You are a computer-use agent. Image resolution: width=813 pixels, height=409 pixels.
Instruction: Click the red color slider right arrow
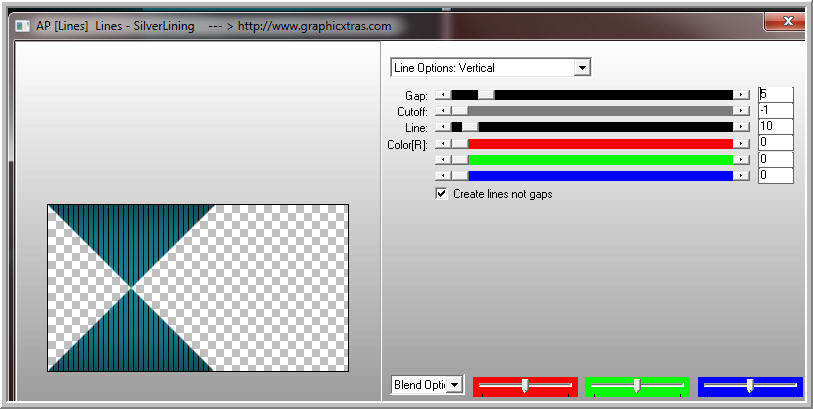point(741,144)
